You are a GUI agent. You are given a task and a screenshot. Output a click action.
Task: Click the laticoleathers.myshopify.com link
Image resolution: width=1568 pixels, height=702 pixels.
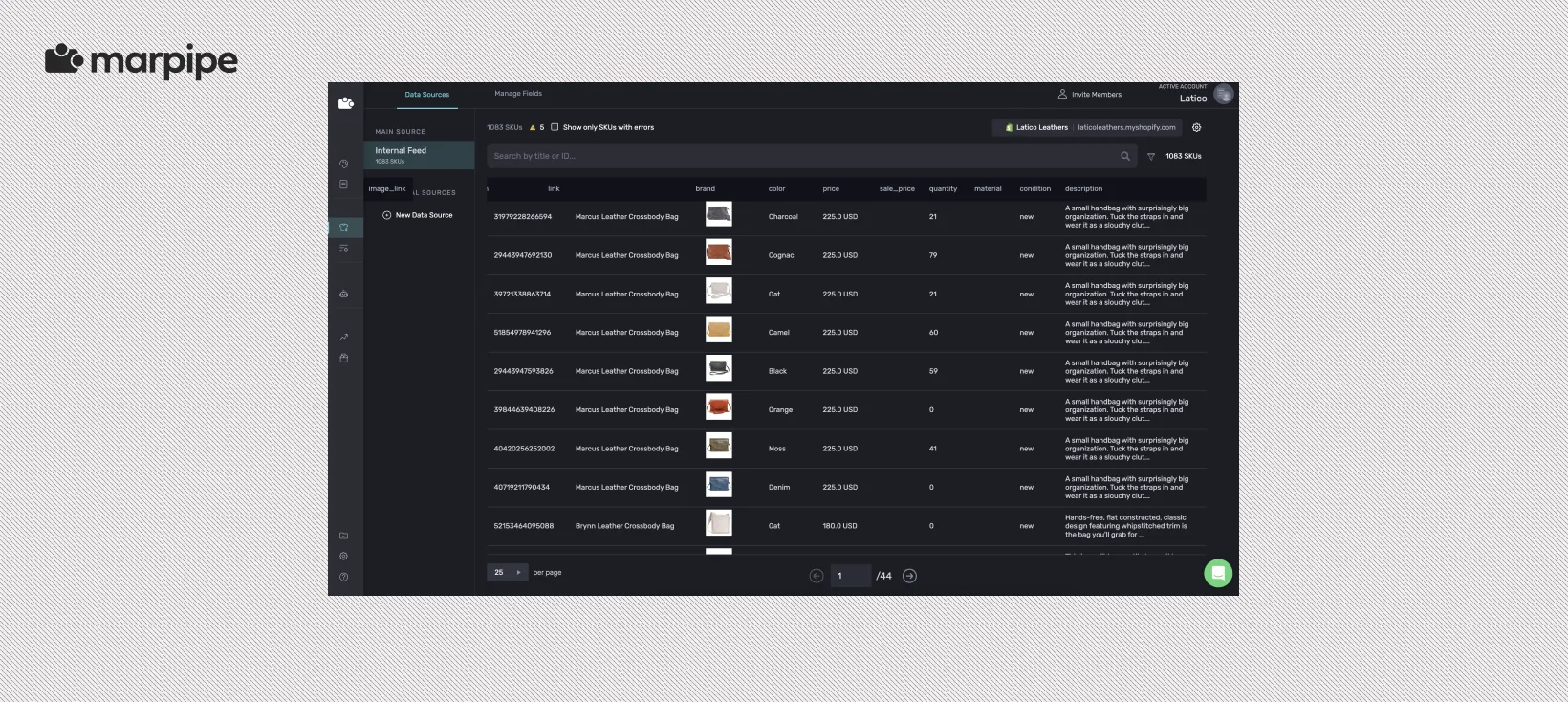pyautogui.click(x=1126, y=127)
